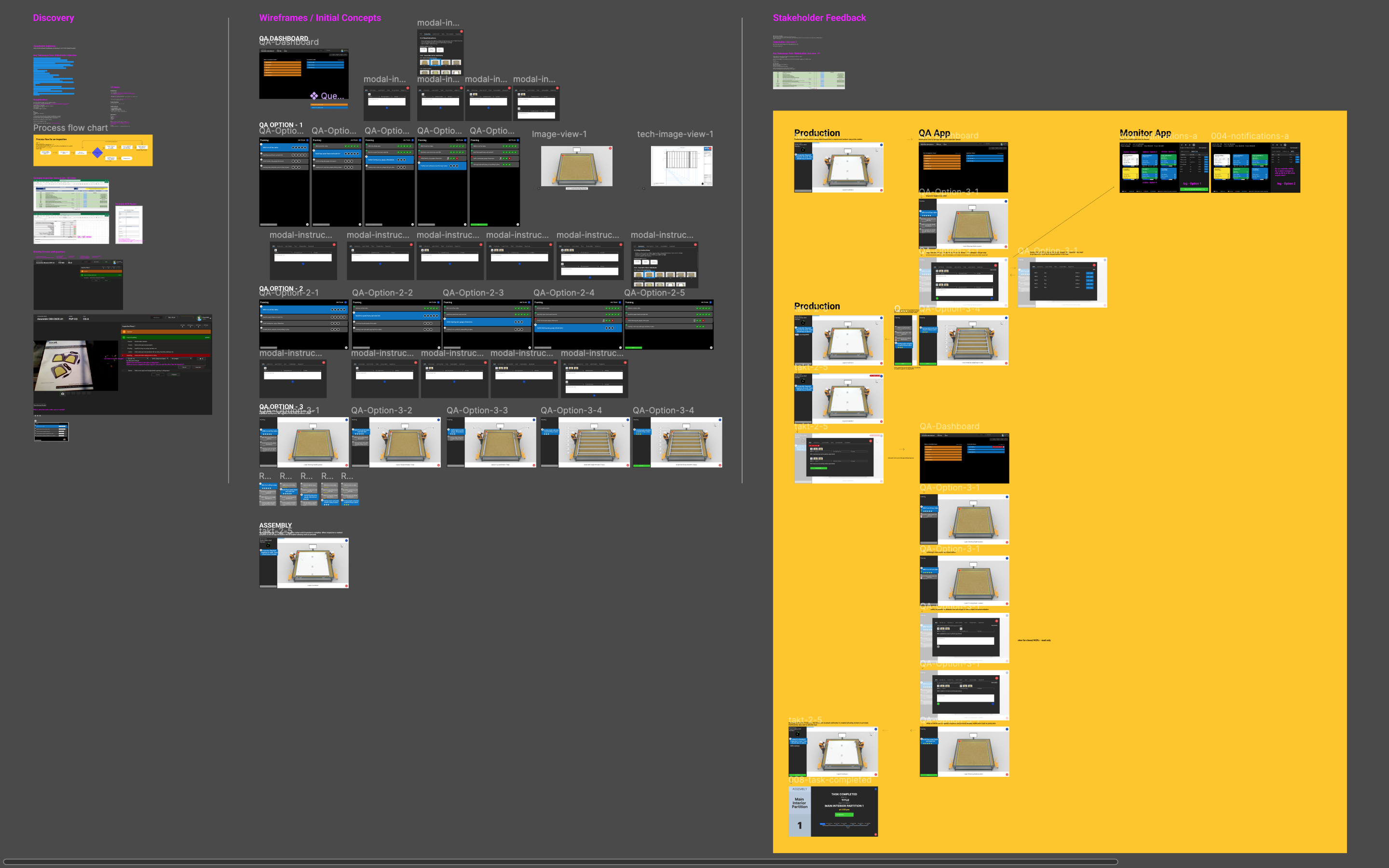This screenshot has height=868, width=1389.
Task: Click red close dot on tech-image-view-1 frame
Action: coord(710,149)
